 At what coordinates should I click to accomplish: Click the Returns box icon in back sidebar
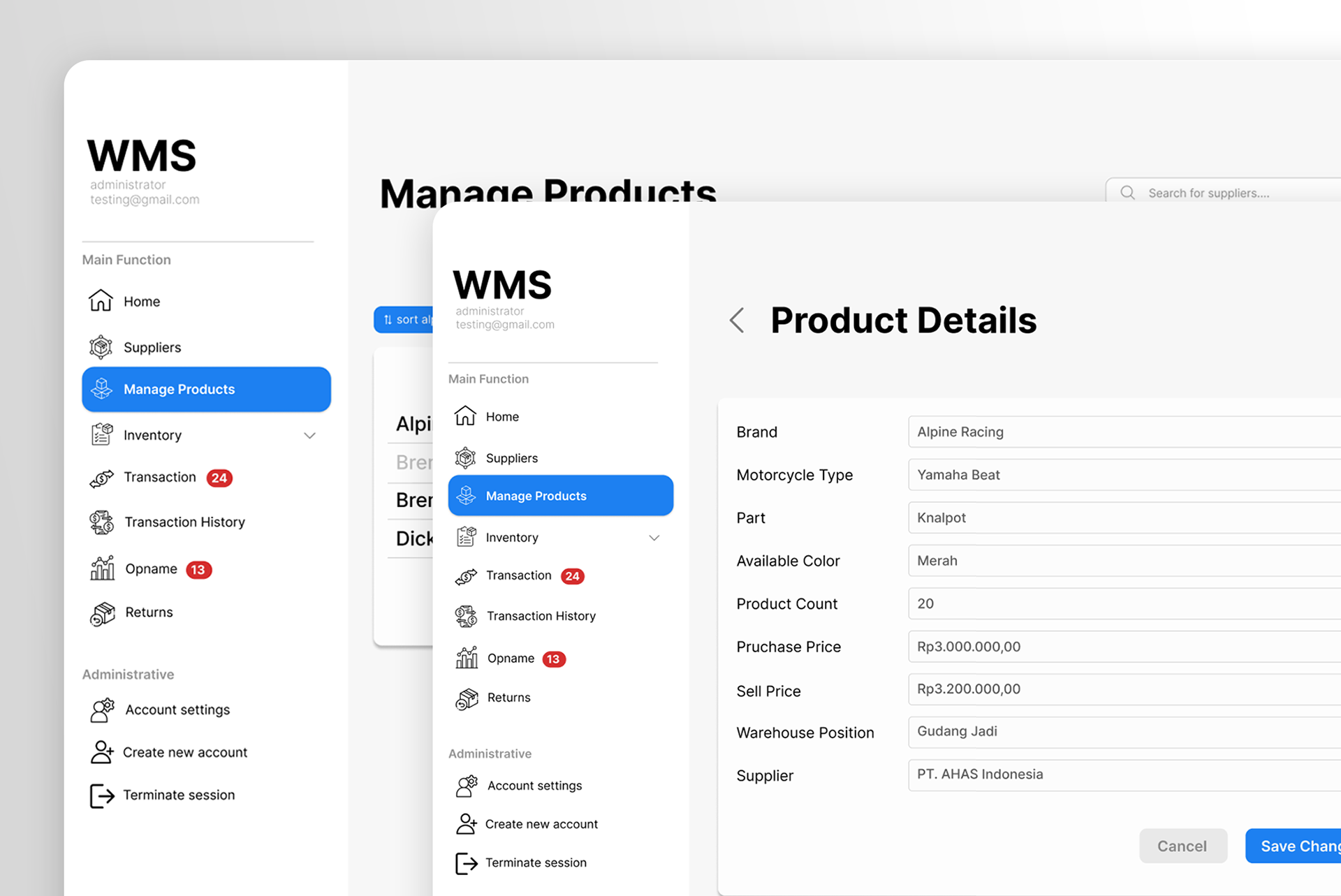pyautogui.click(x=102, y=613)
